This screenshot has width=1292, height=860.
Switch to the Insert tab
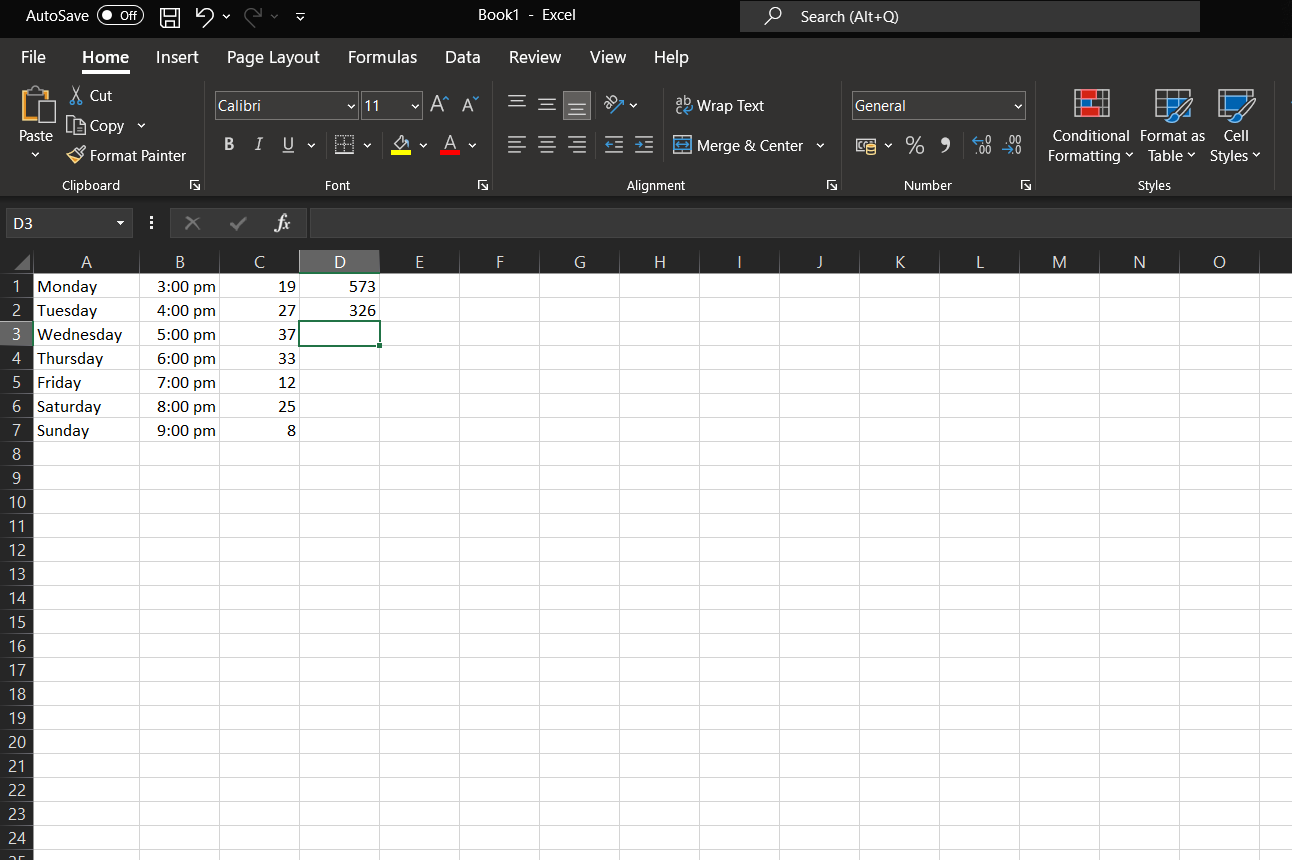coord(177,57)
